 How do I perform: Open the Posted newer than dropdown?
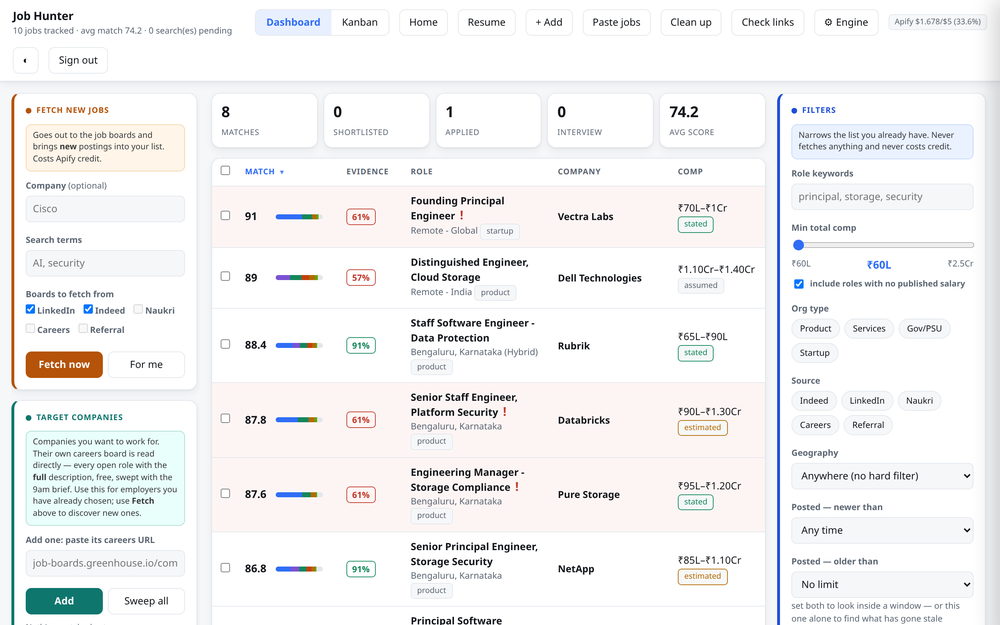point(882,530)
